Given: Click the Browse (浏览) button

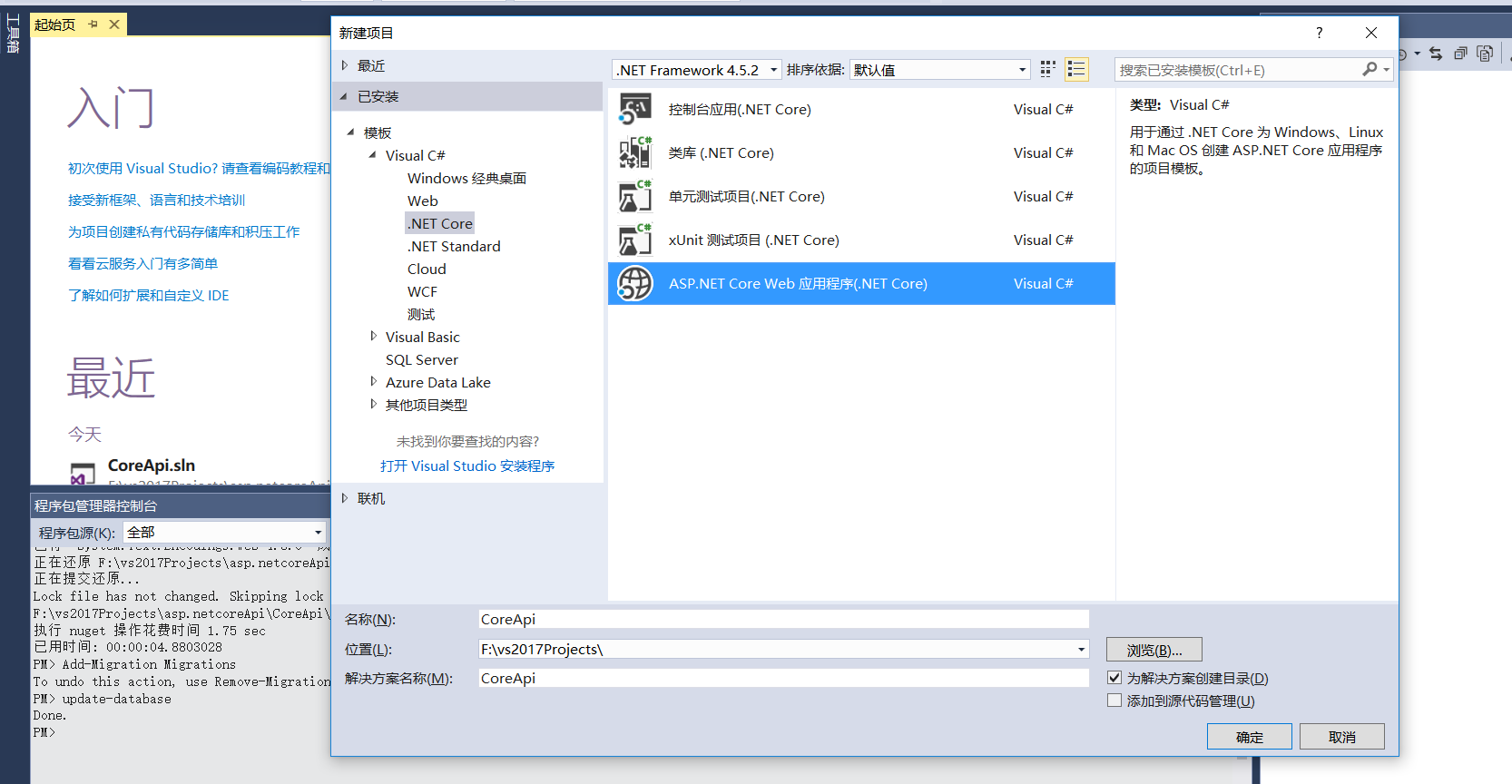Looking at the screenshot, I should click(1154, 650).
